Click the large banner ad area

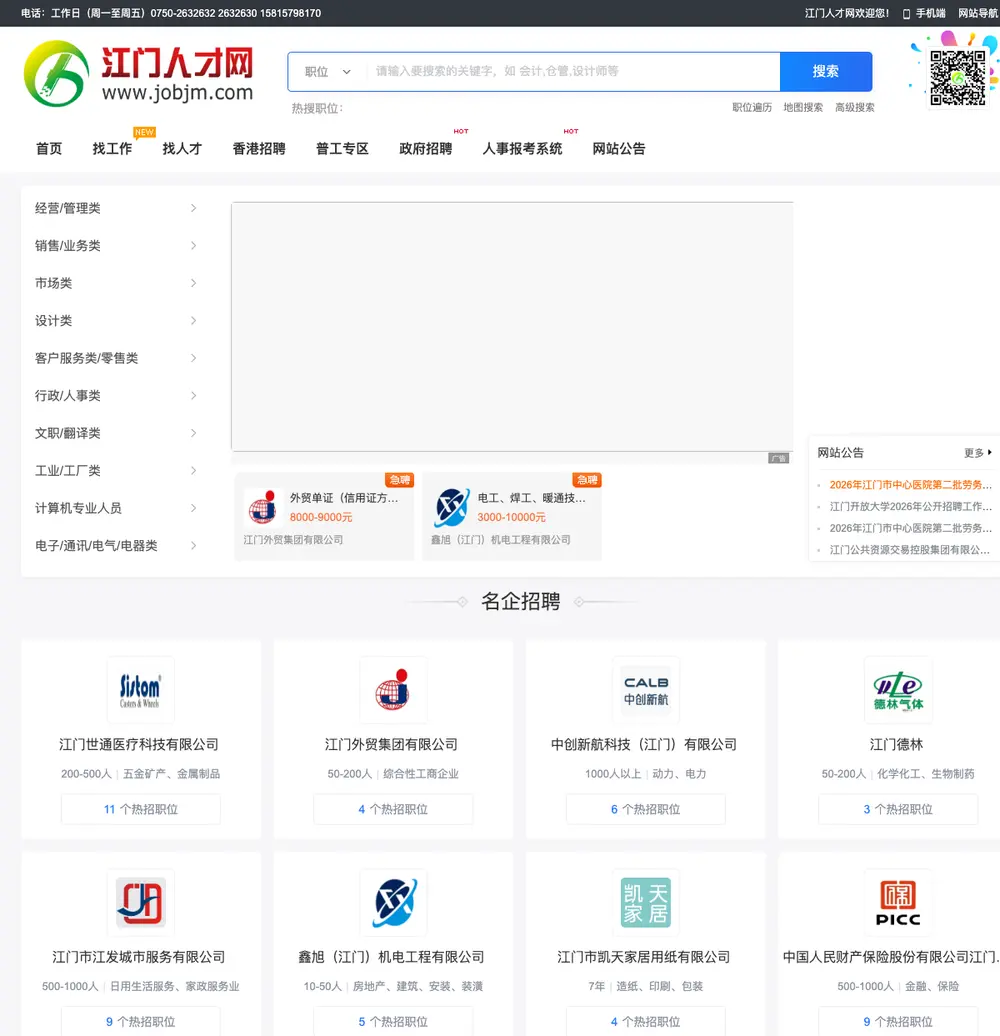click(x=512, y=327)
